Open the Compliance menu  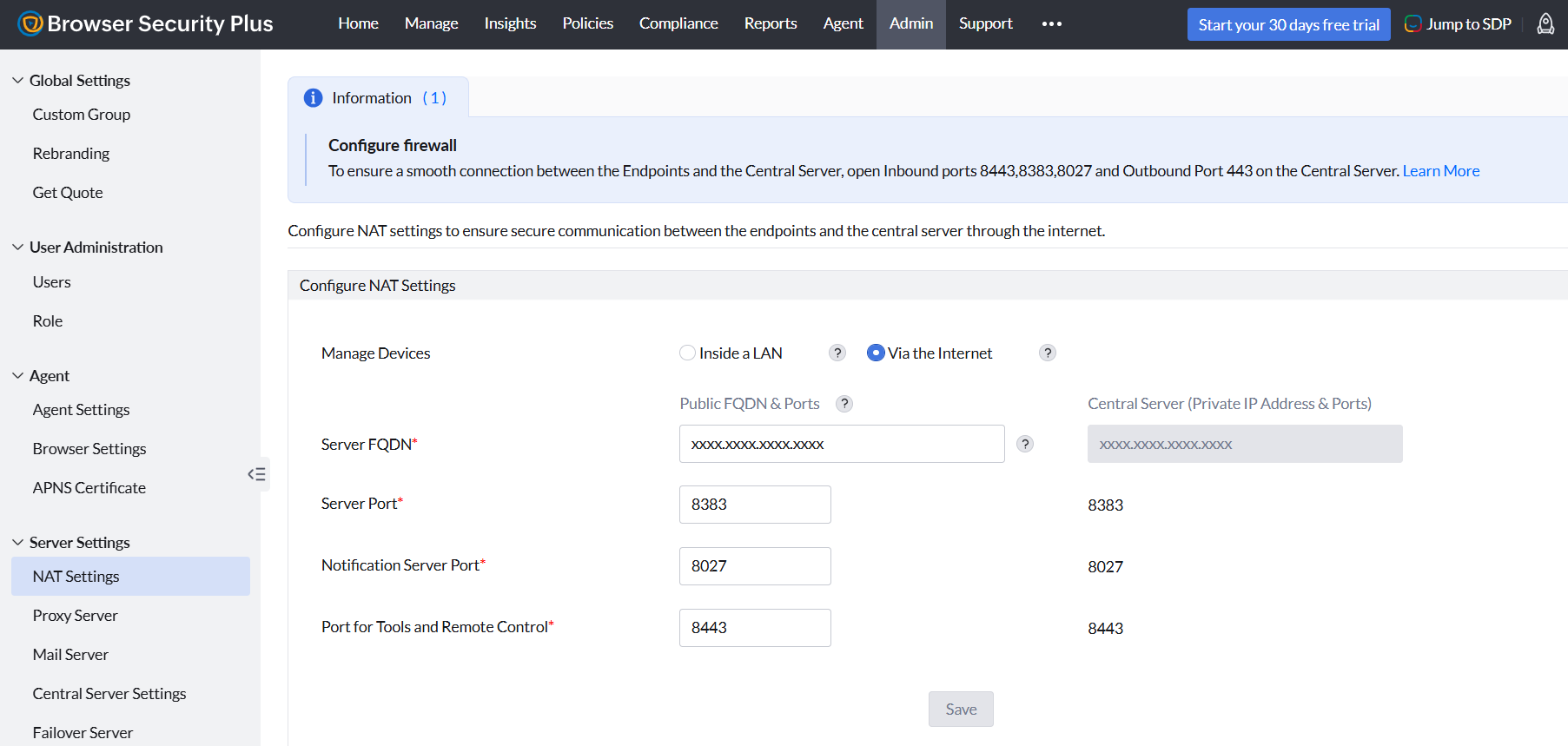[678, 23]
